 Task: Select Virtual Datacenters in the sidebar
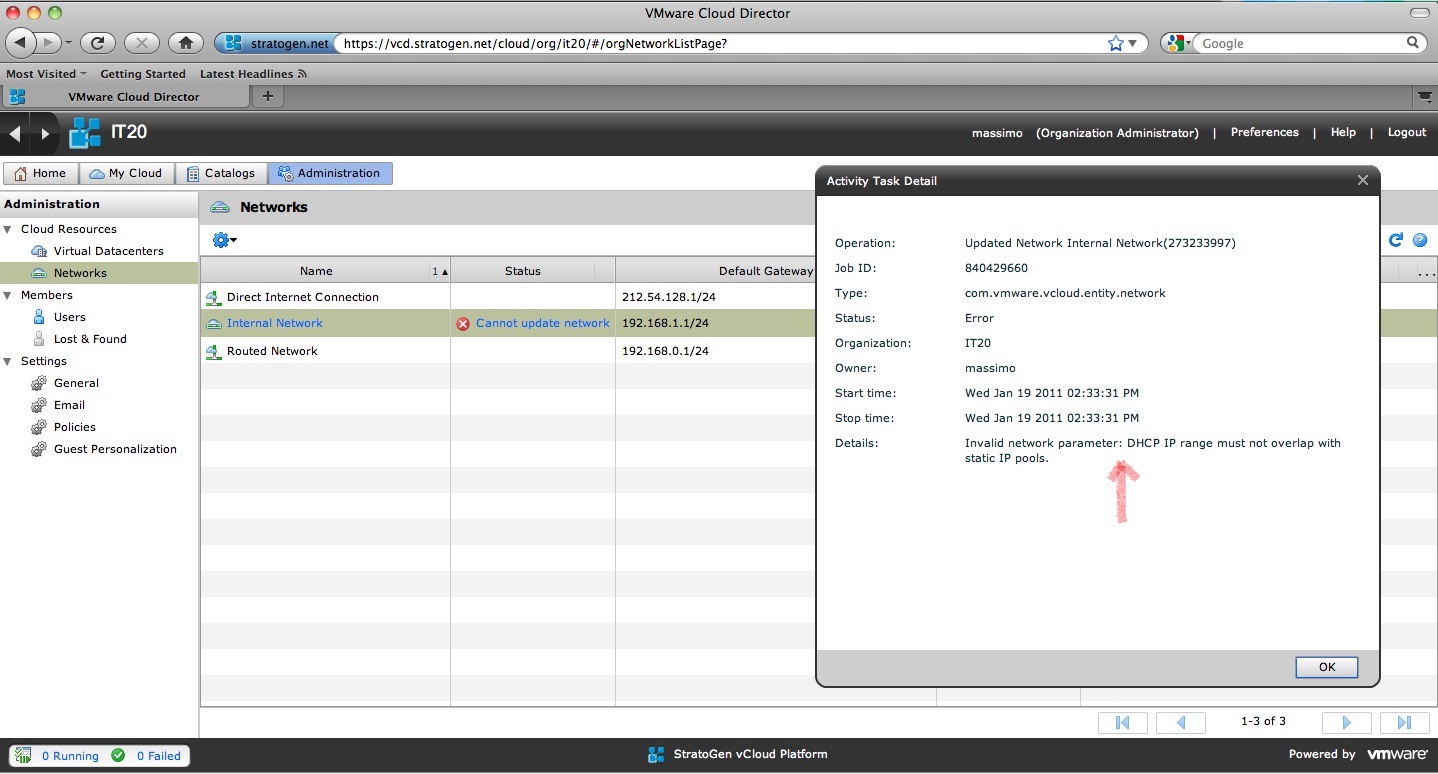[108, 251]
